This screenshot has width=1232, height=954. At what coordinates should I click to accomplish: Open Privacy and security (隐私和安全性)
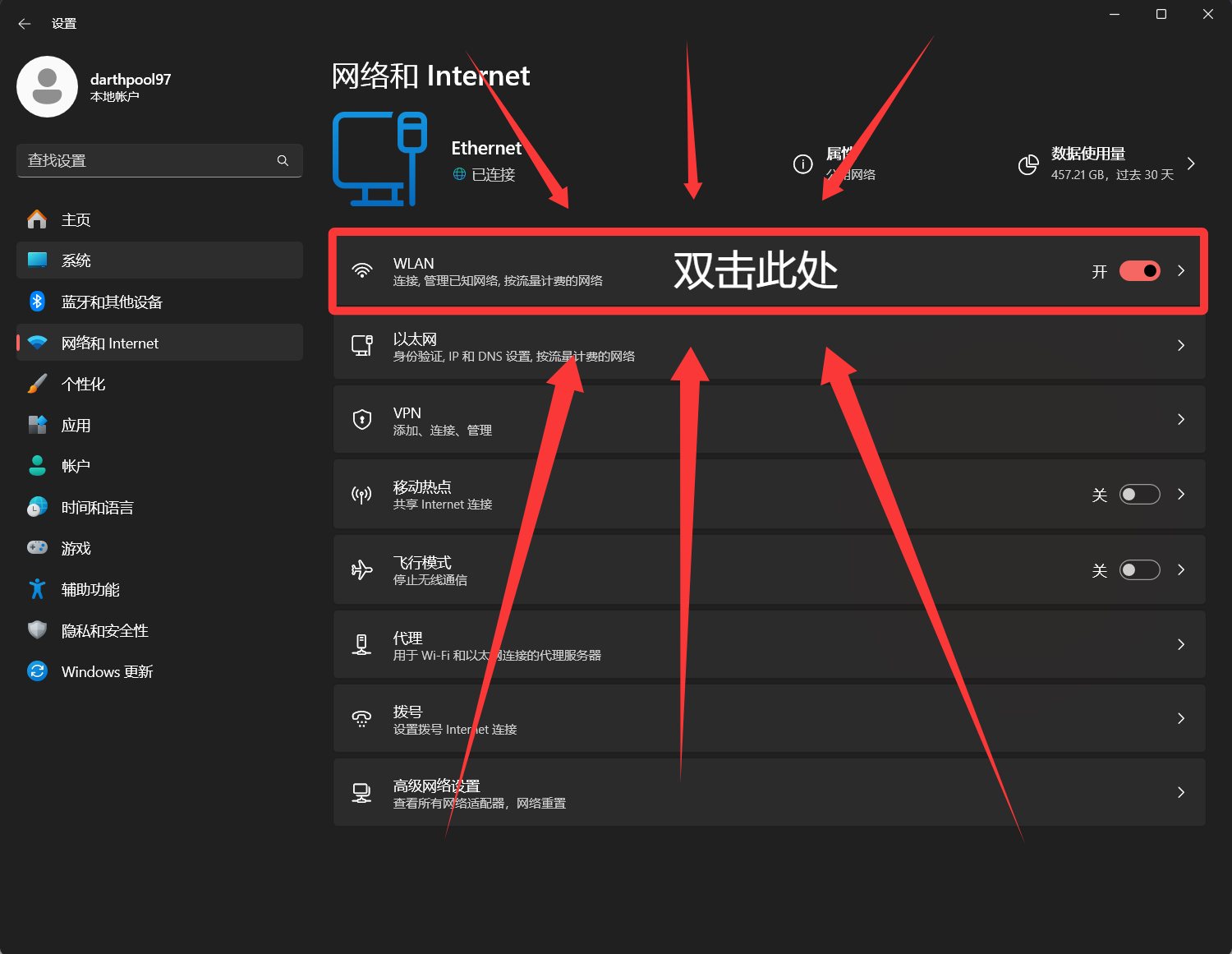104,631
